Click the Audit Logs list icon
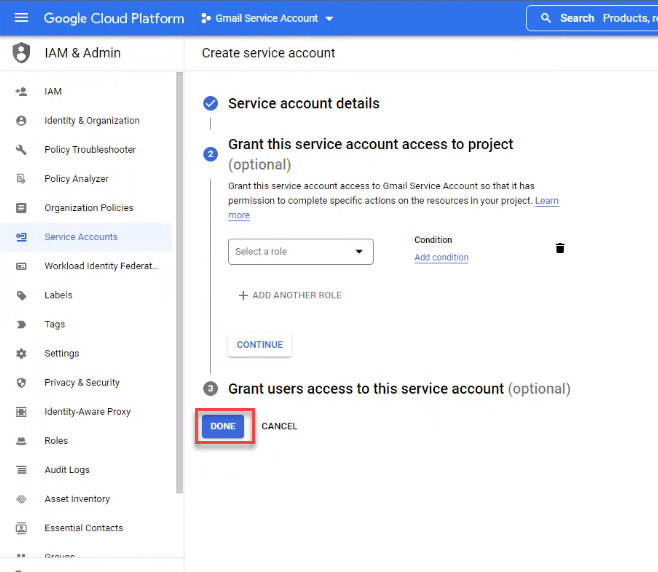Screen dimensions: 658x572 pos(21,470)
